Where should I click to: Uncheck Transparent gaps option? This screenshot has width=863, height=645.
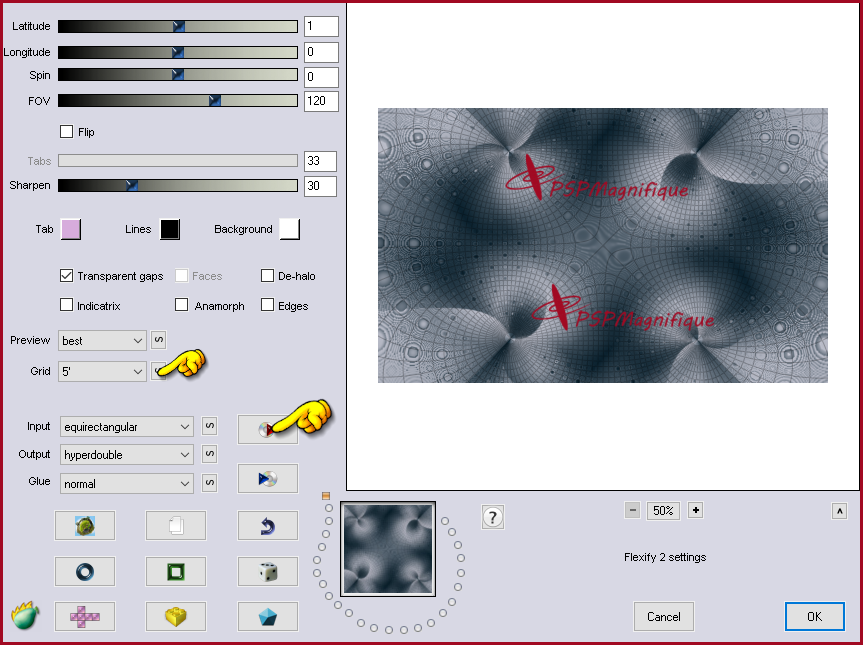coord(67,276)
